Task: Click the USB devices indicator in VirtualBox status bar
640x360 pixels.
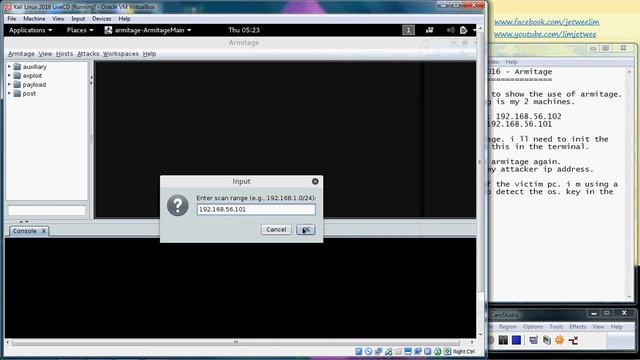Action: (389, 351)
